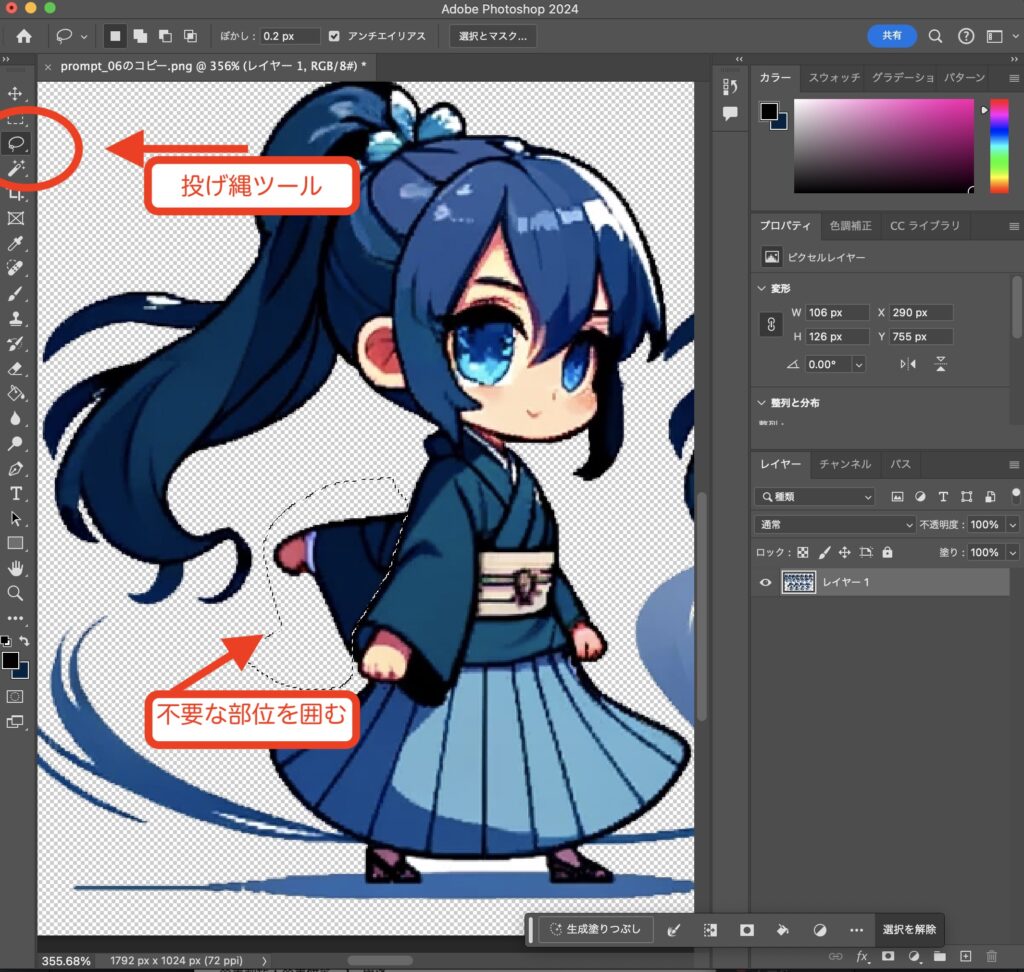The width and height of the screenshot is (1024, 972).
Task: Select the Paint Bucket tool
Action: pos(16,393)
